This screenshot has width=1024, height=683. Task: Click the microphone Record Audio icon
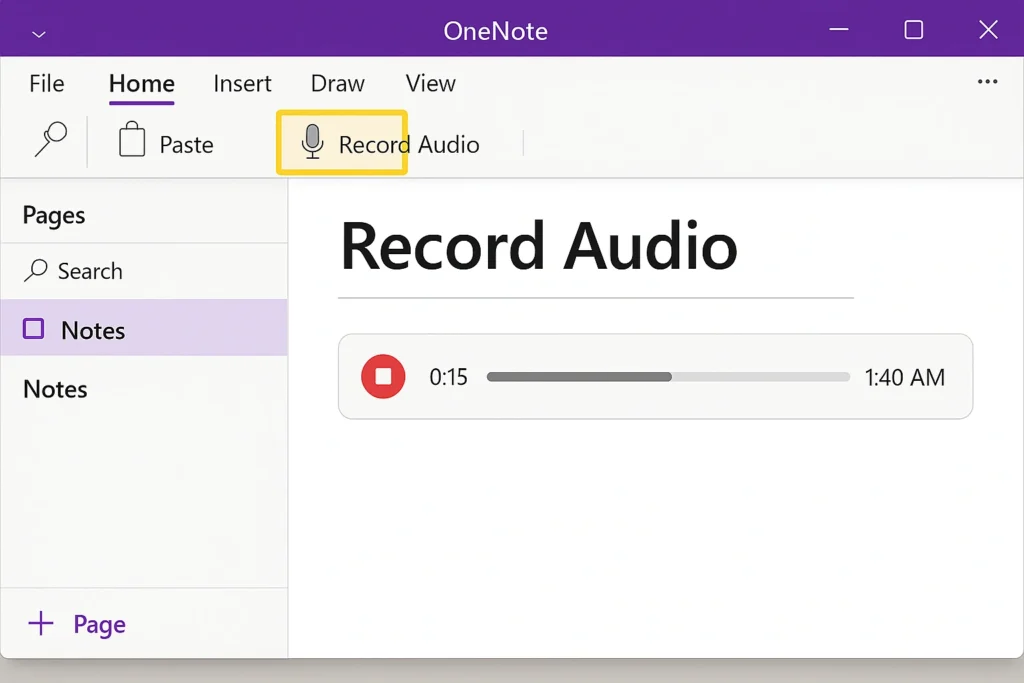[313, 143]
